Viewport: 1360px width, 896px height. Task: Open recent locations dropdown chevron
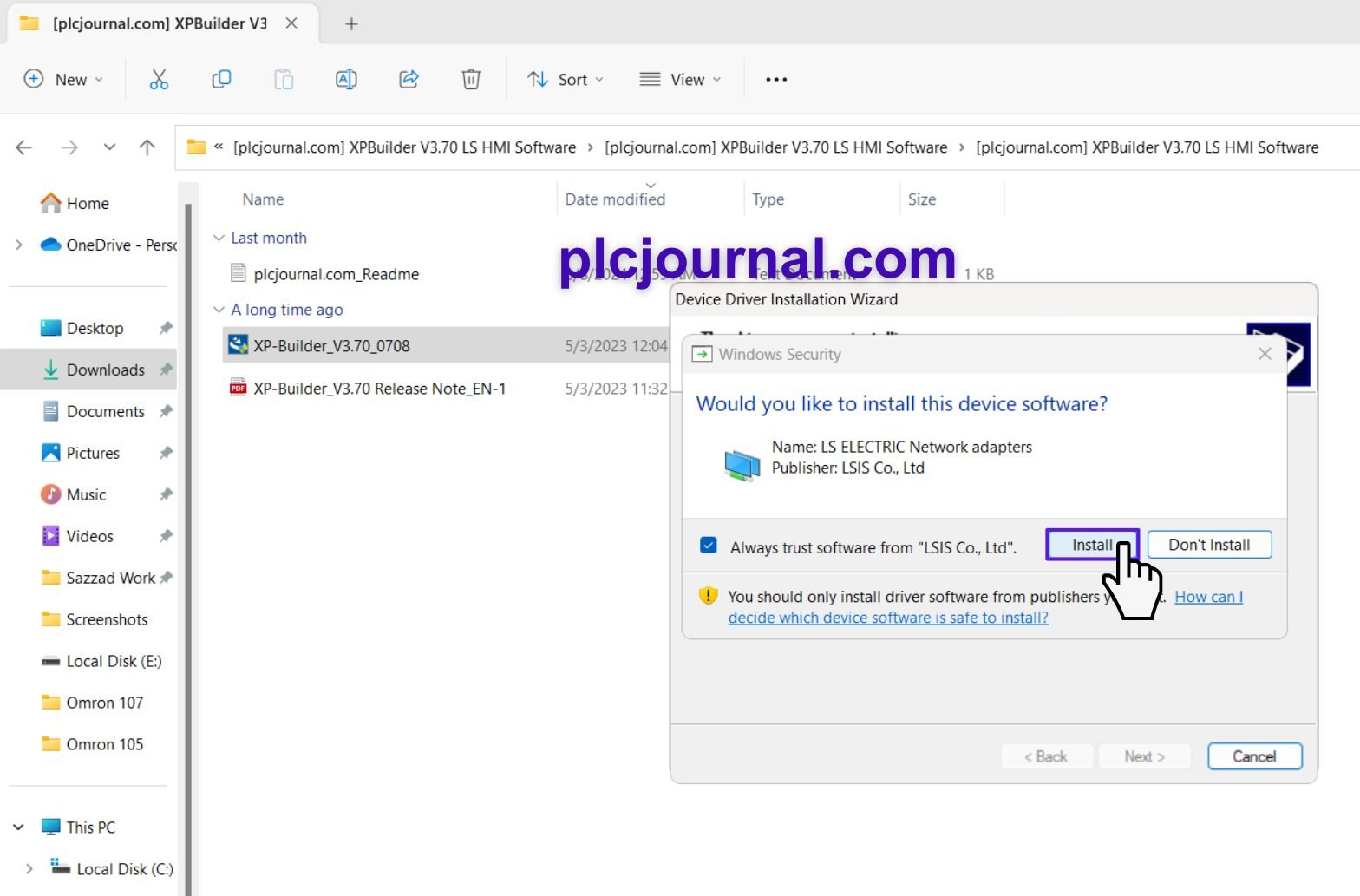[x=109, y=147]
